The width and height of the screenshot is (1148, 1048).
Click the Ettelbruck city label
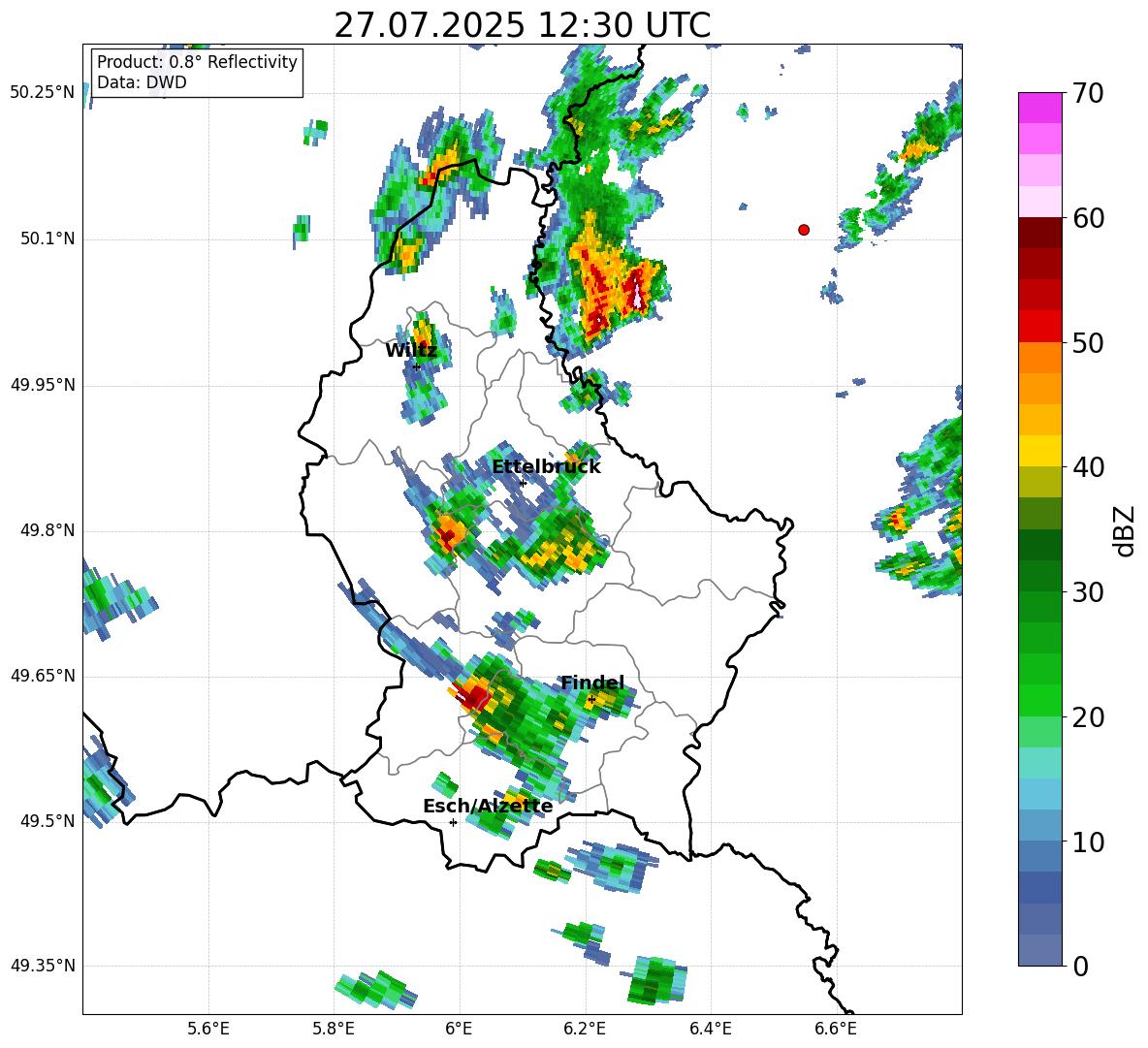pyautogui.click(x=546, y=467)
